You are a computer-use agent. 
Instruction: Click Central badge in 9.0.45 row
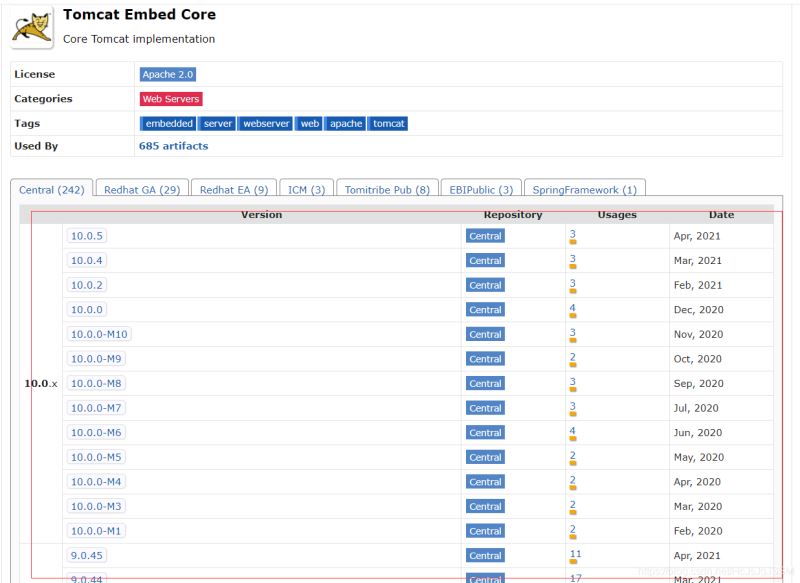[x=485, y=555]
